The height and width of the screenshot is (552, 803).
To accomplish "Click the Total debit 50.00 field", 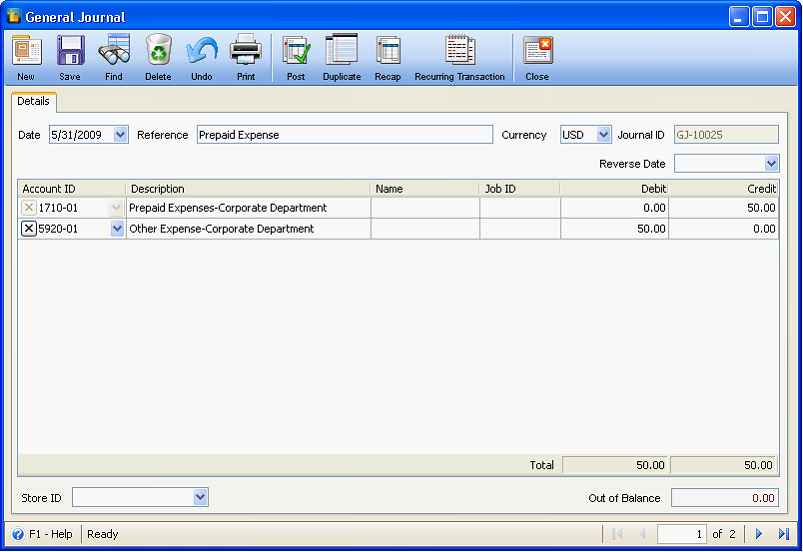I will point(615,465).
